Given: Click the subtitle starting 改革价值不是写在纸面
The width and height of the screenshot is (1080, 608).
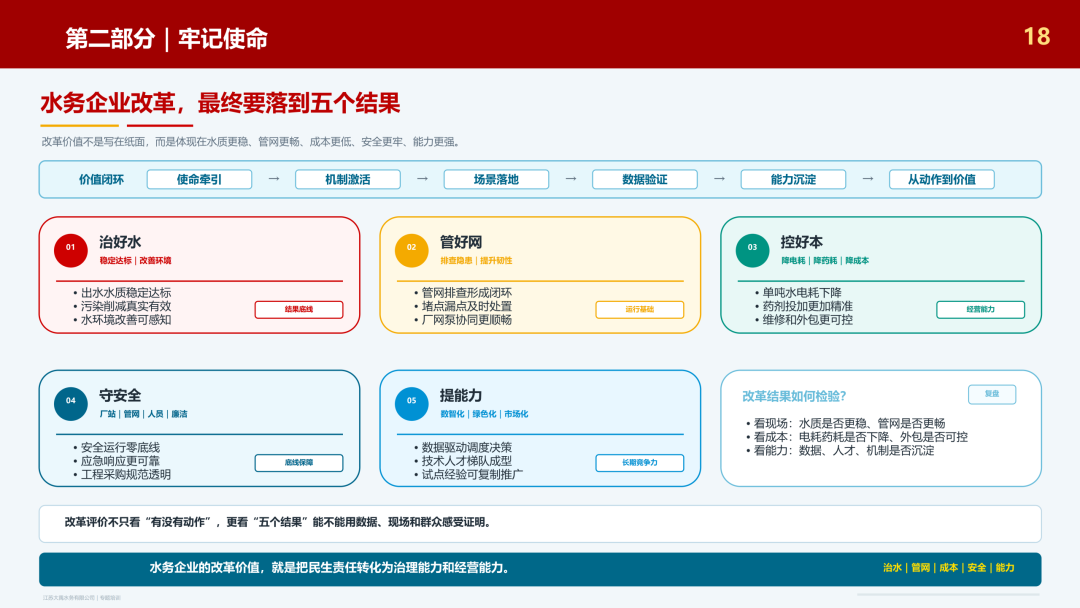Looking at the screenshot, I should point(251,142).
